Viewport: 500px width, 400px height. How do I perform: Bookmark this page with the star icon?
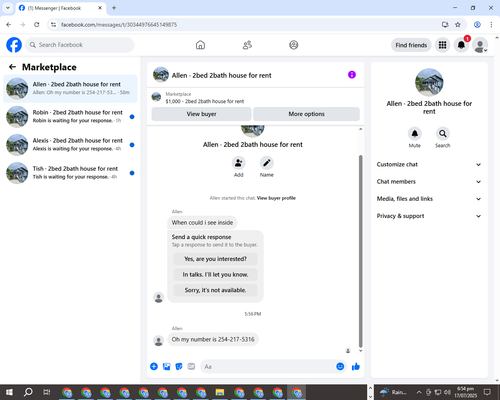click(x=458, y=25)
